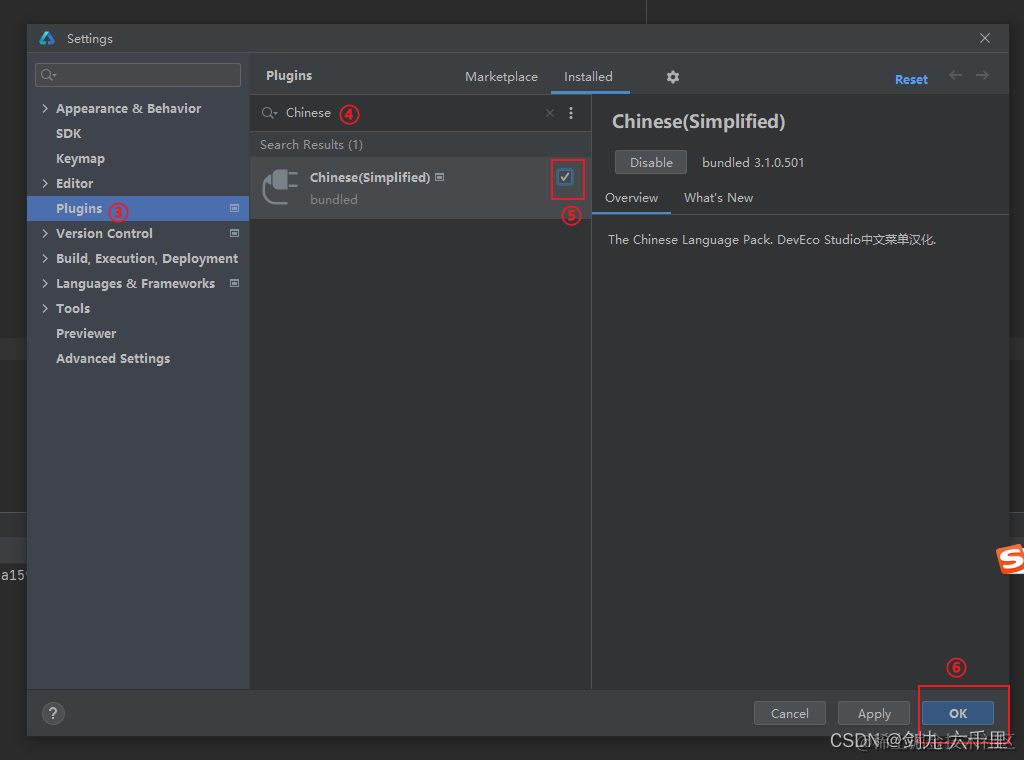Click the Sogou input method icon
The height and width of the screenshot is (760, 1024).
tap(1010, 559)
